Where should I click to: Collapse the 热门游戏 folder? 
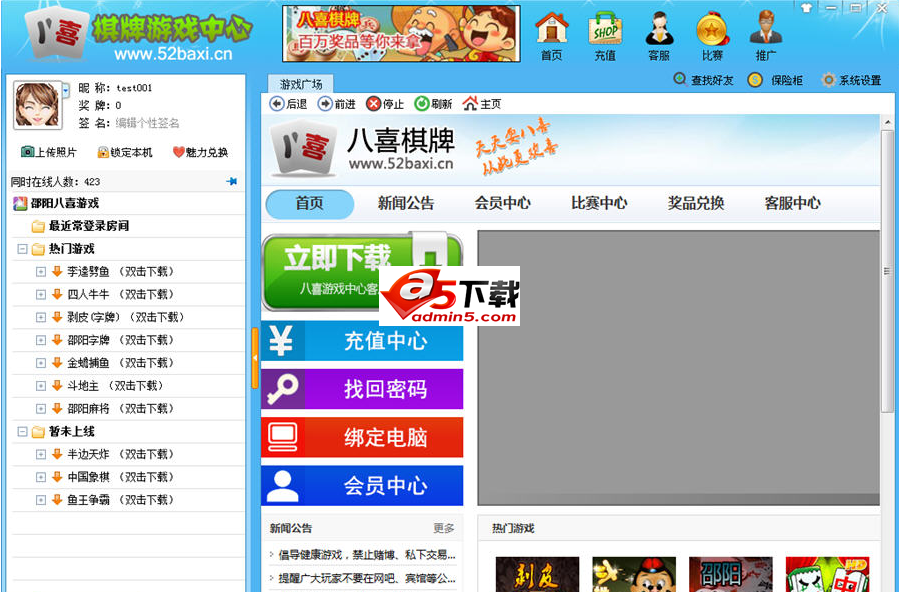pyautogui.click(x=22, y=249)
